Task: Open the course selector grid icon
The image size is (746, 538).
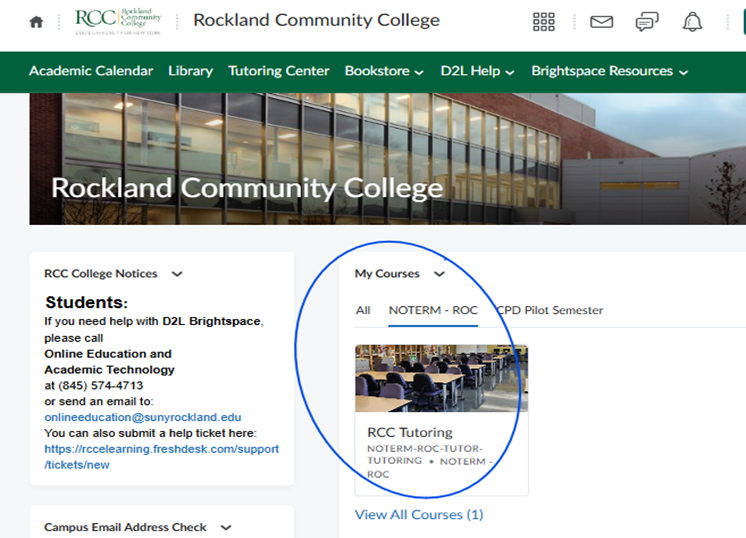Action: click(544, 22)
